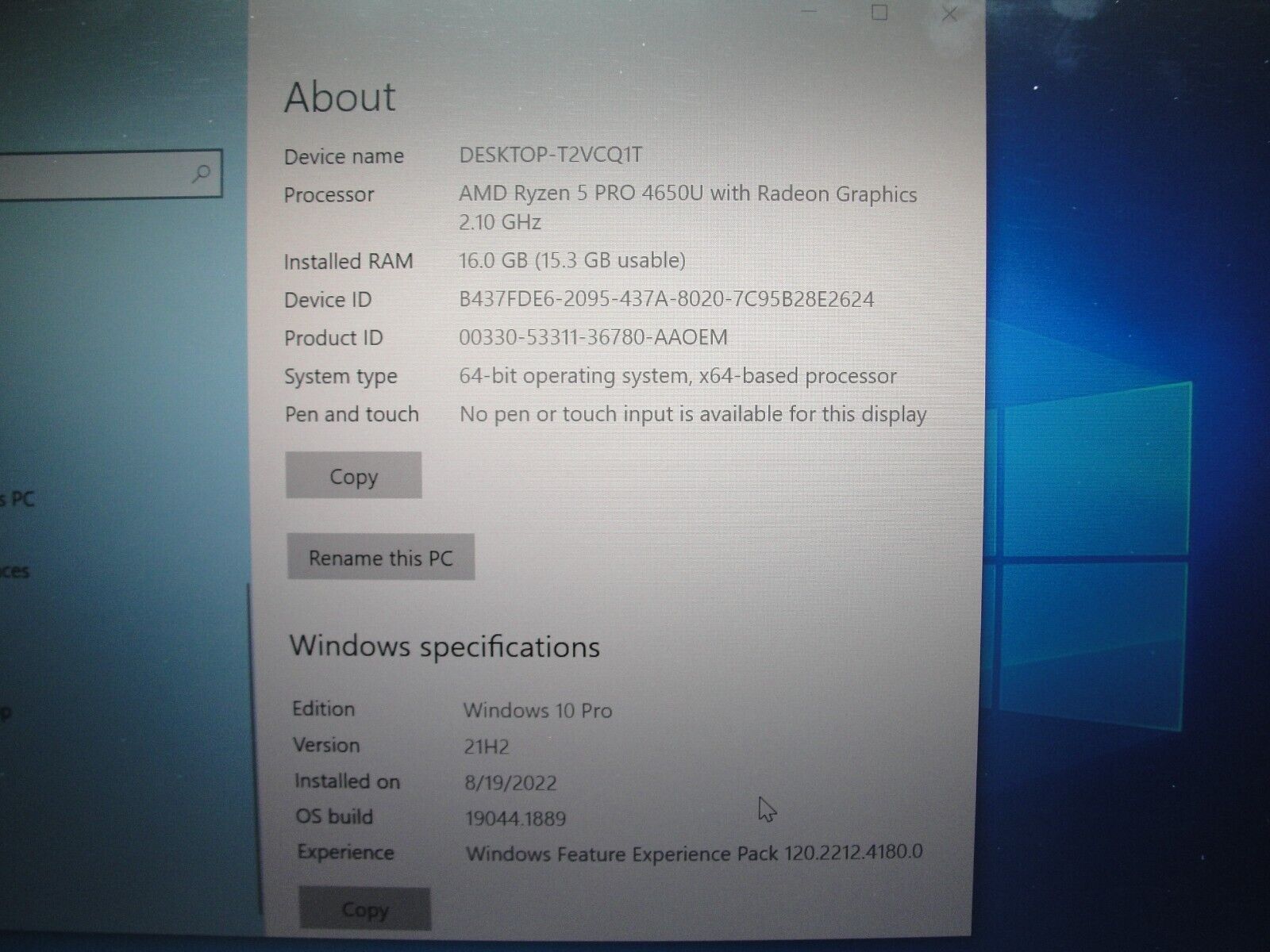Click the Windows specifications heading

point(444,647)
